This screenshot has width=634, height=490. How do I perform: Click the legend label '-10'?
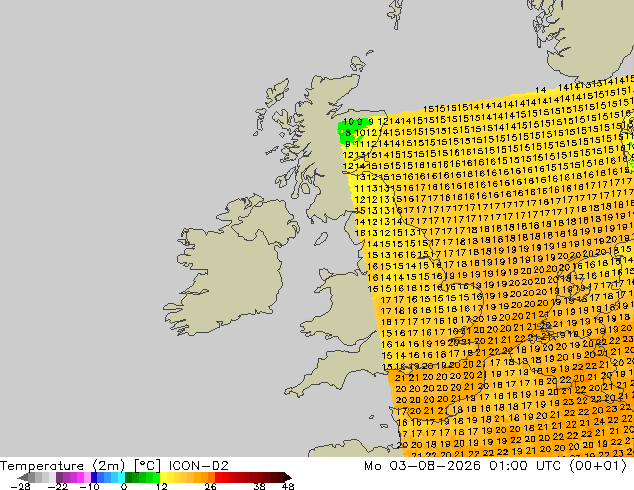[x=89, y=486]
